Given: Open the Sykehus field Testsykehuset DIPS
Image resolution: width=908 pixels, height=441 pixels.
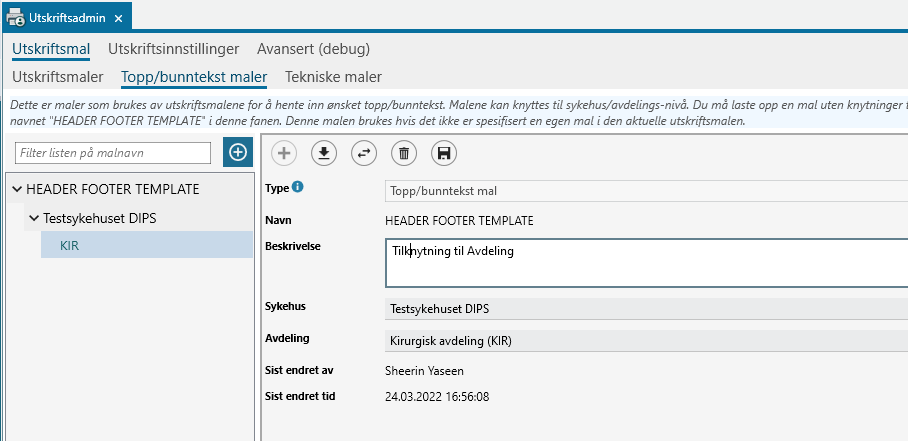Looking at the screenshot, I should [x=646, y=308].
